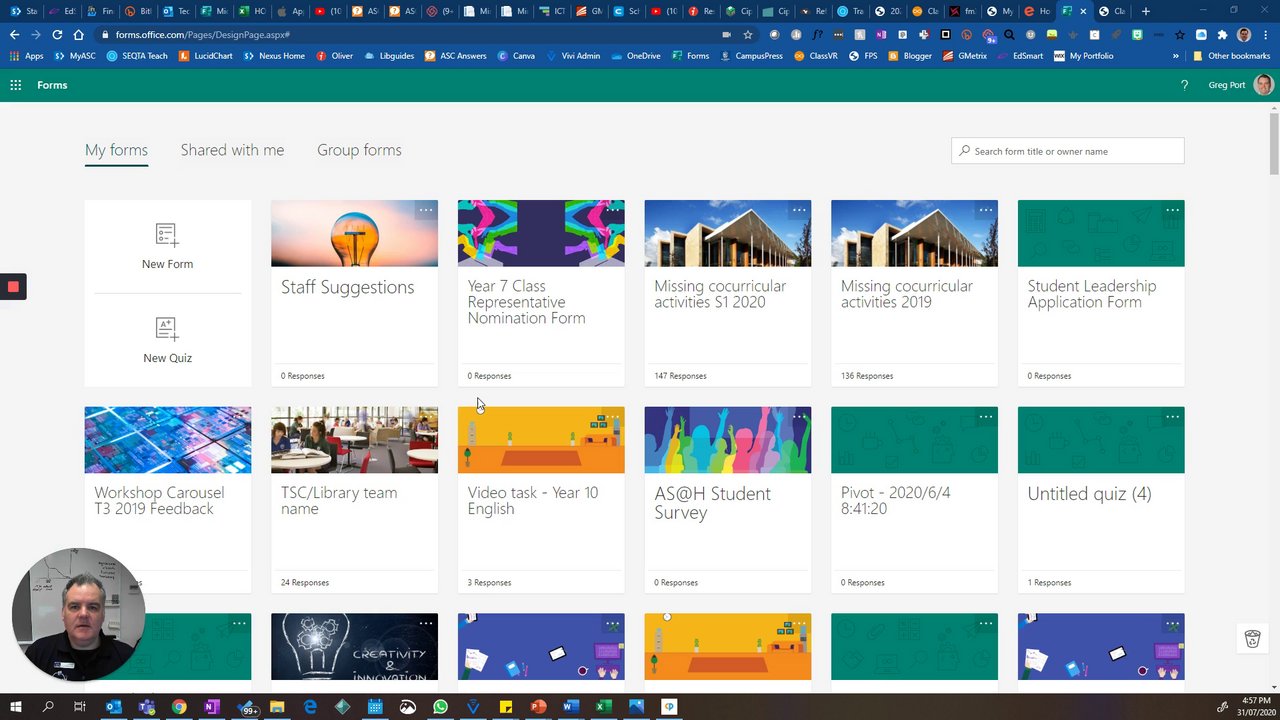Go back in the browser

tap(14, 35)
